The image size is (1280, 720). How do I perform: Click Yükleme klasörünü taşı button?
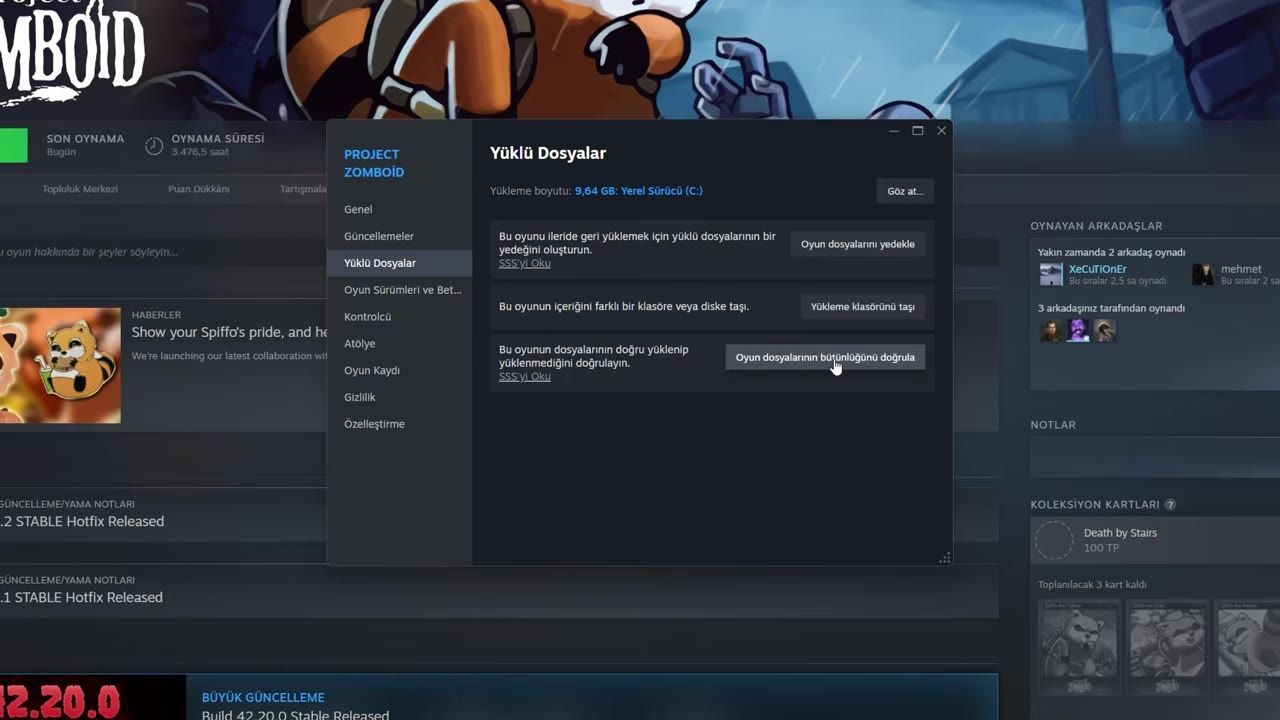pos(862,307)
